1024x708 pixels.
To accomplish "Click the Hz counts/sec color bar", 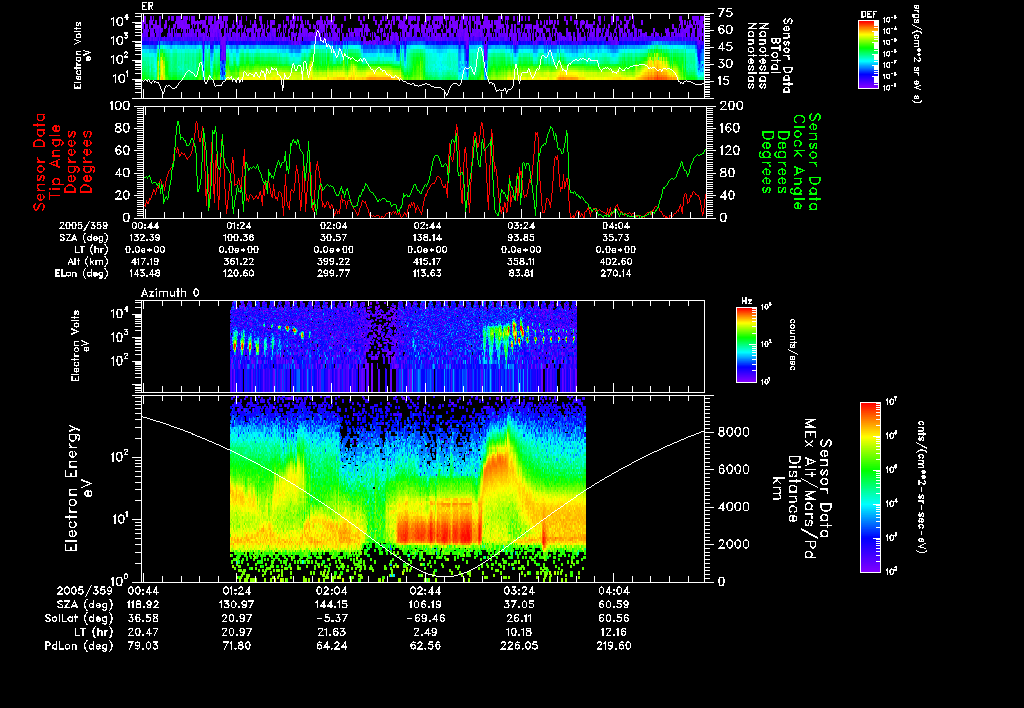I will tap(746, 345).
